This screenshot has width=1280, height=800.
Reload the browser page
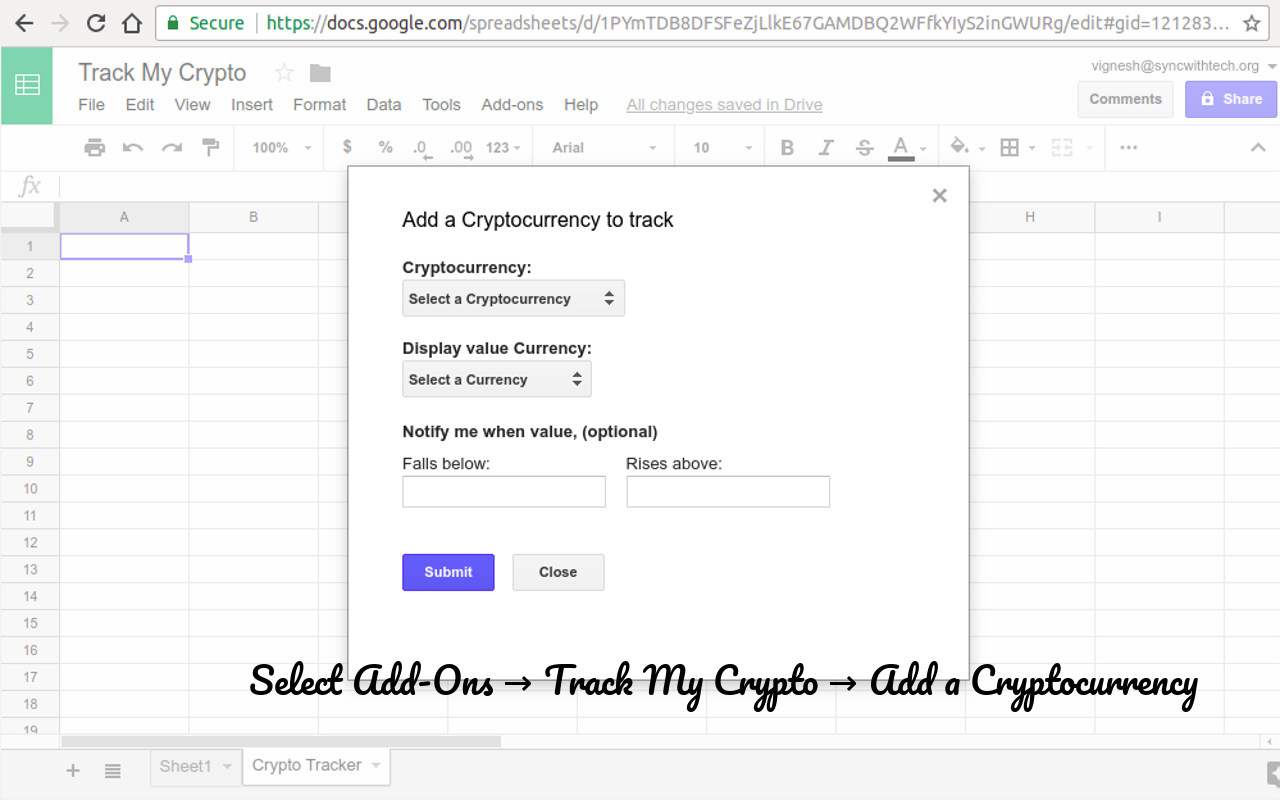click(x=96, y=23)
